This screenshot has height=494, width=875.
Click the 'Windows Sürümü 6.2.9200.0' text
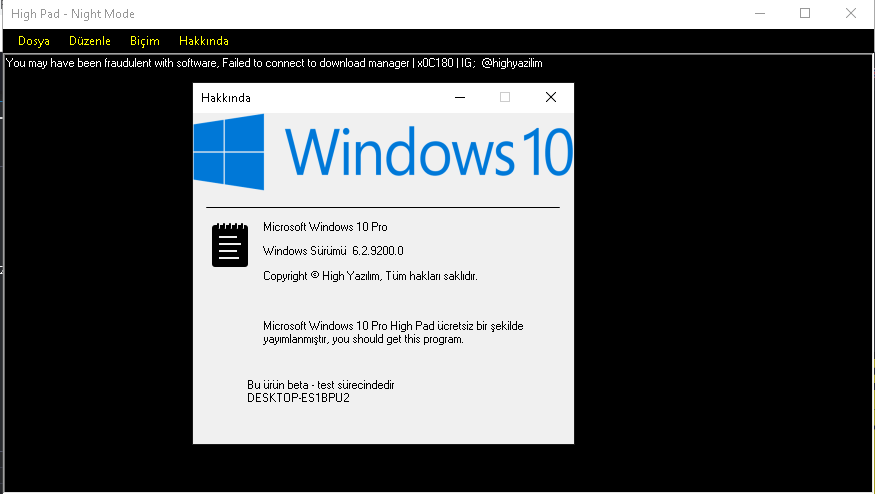[333, 251]
